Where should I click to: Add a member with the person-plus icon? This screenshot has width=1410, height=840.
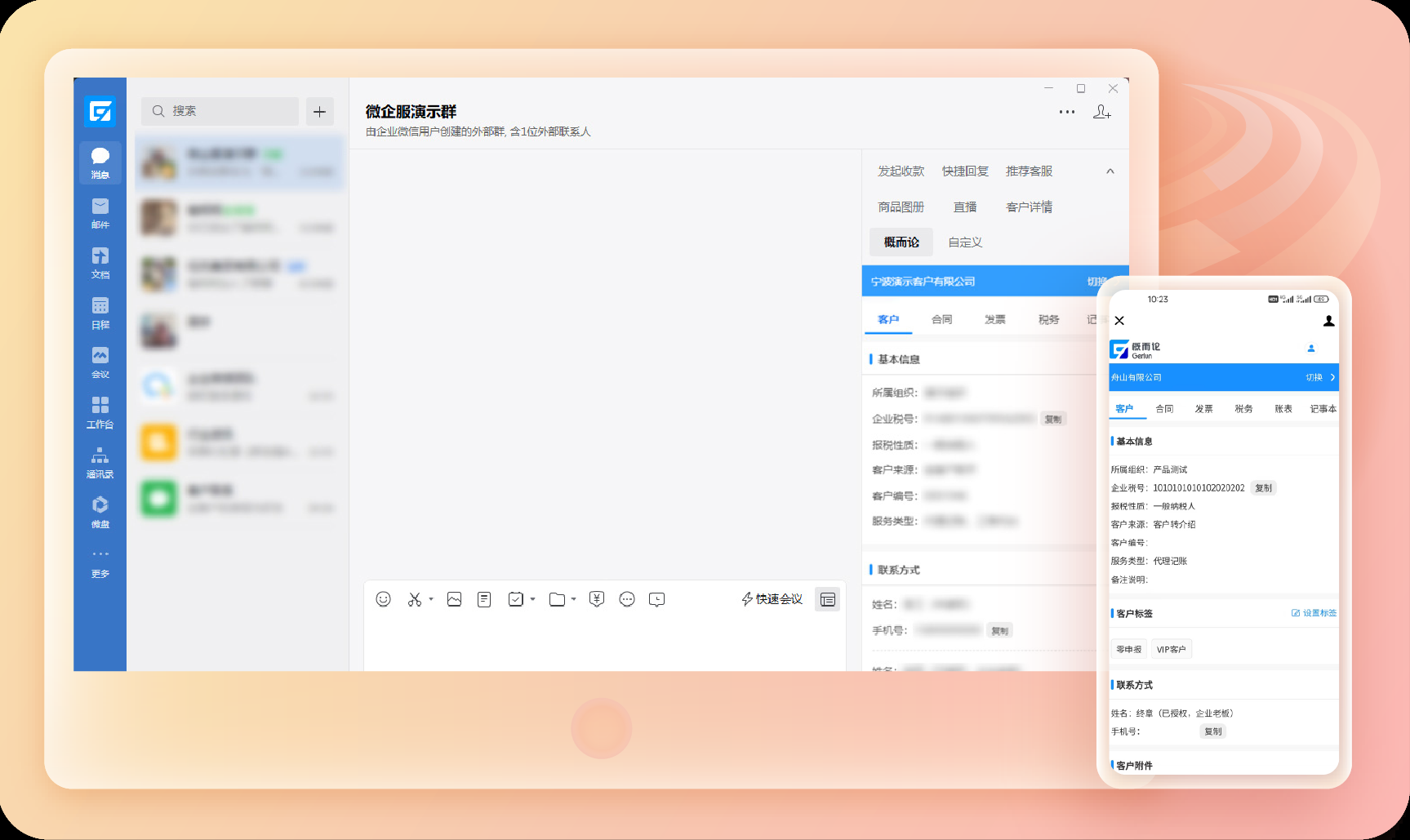point(1102,112)
